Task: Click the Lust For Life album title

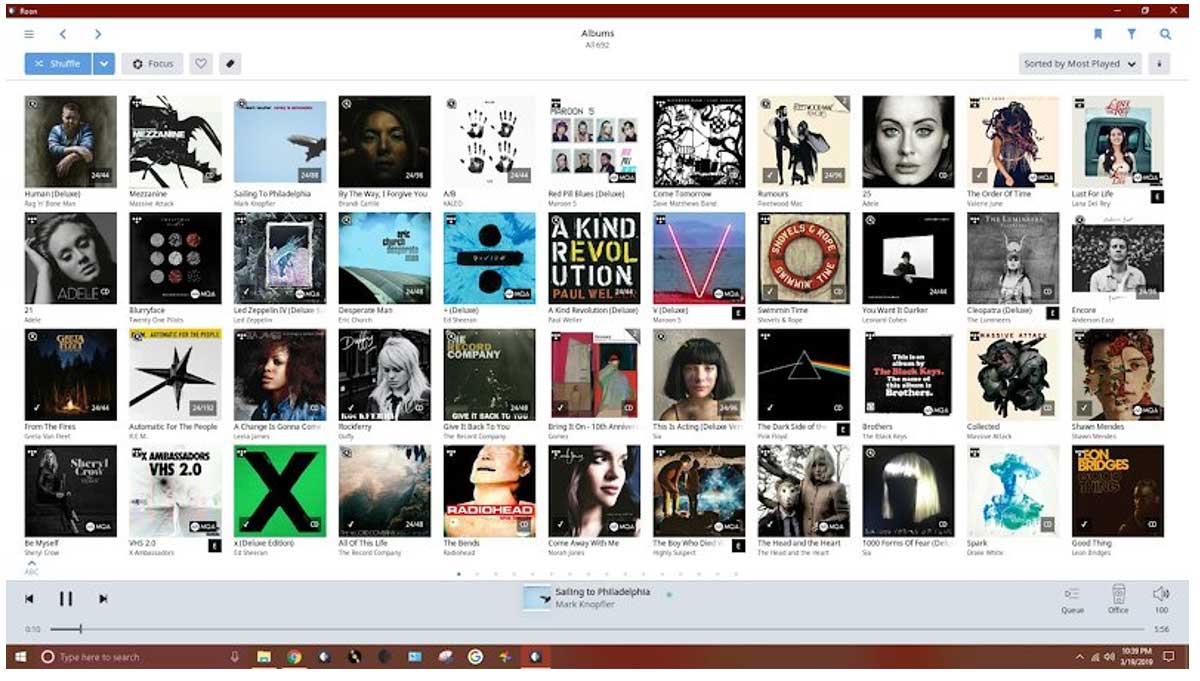Action: click(x=1092, y=194)
